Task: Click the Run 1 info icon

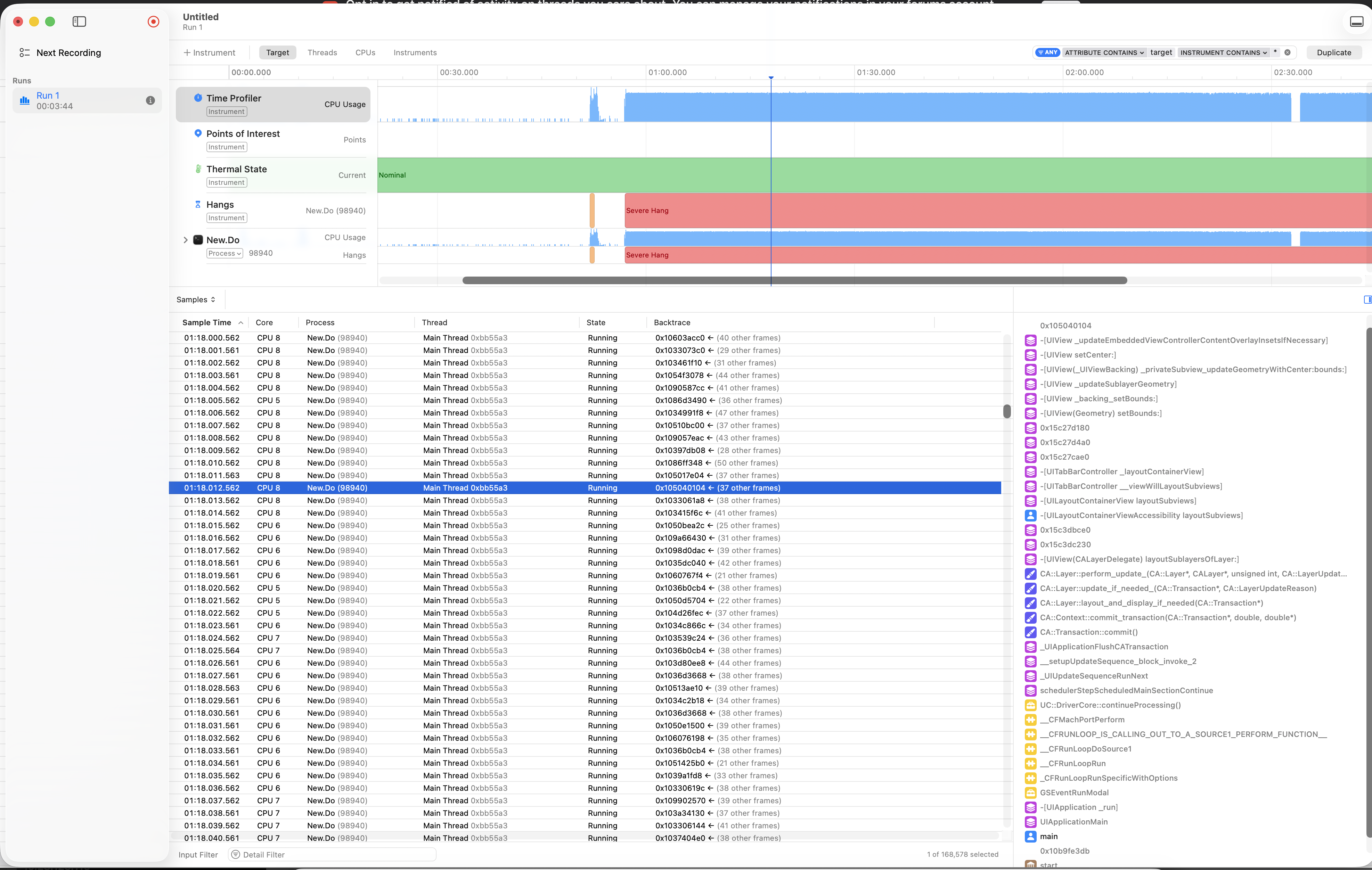Action: (150, 100)
